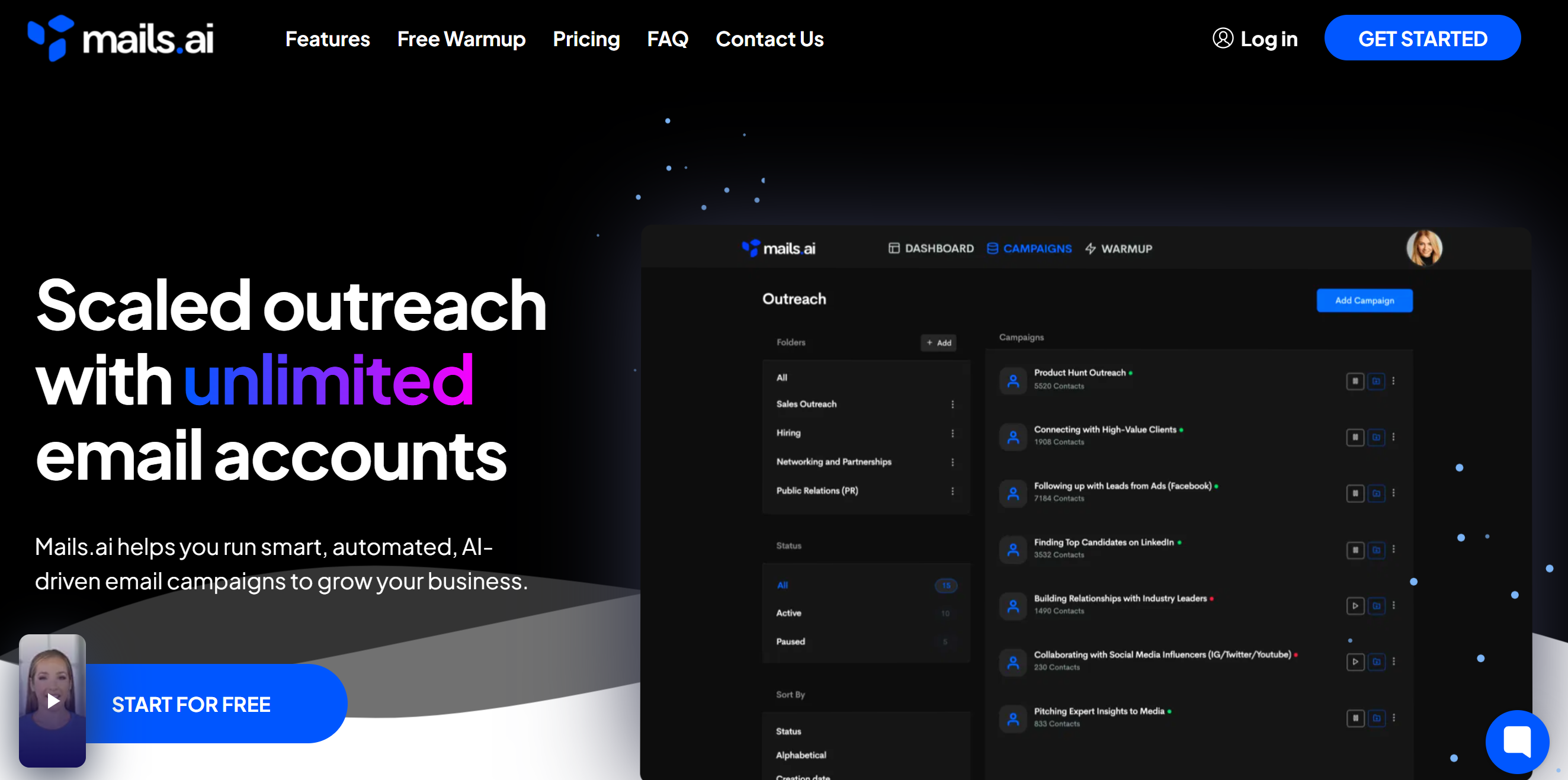This screenshot has width=1568, height=780.
Task: Click the GET STARTED button
Action: click(x=1422, y=38)
